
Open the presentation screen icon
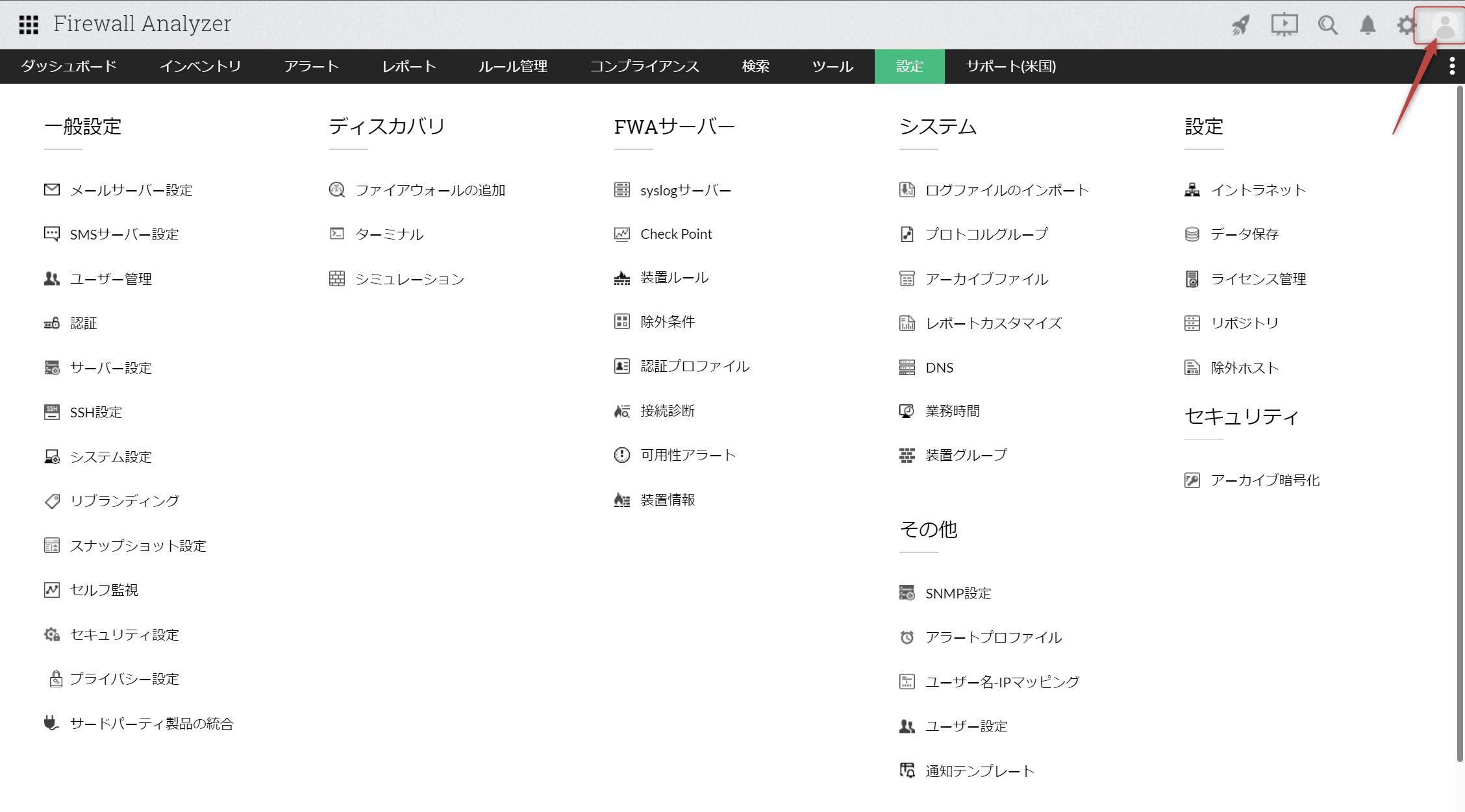click(x=1284, y=25)
